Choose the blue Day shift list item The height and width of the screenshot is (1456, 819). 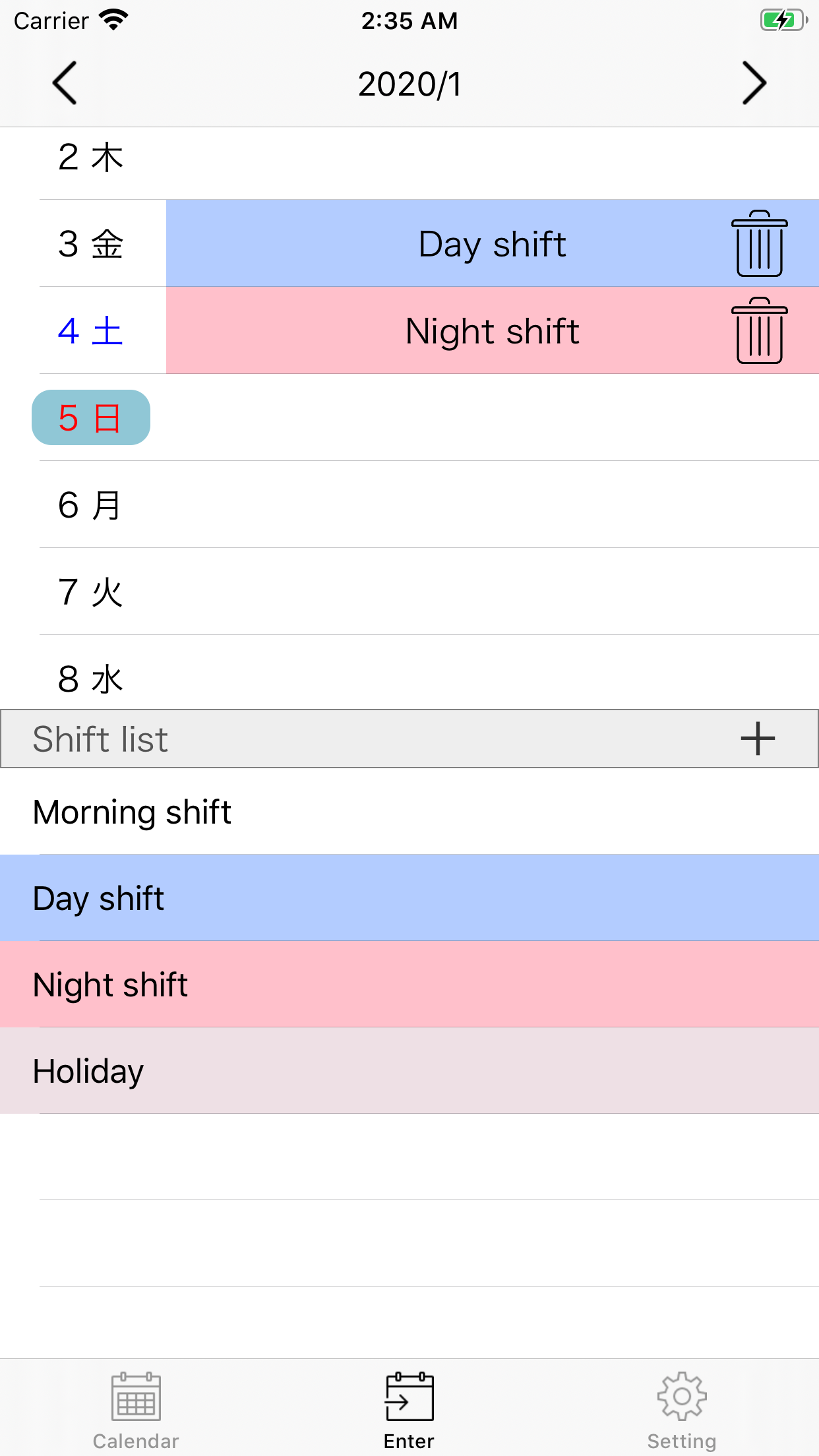pyautogui.click(x=409, y=898)
